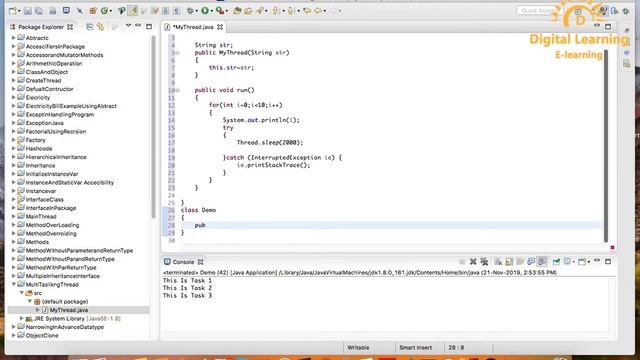Select the (default package) tree item
The image size is (640, 360).
(64, 301)
